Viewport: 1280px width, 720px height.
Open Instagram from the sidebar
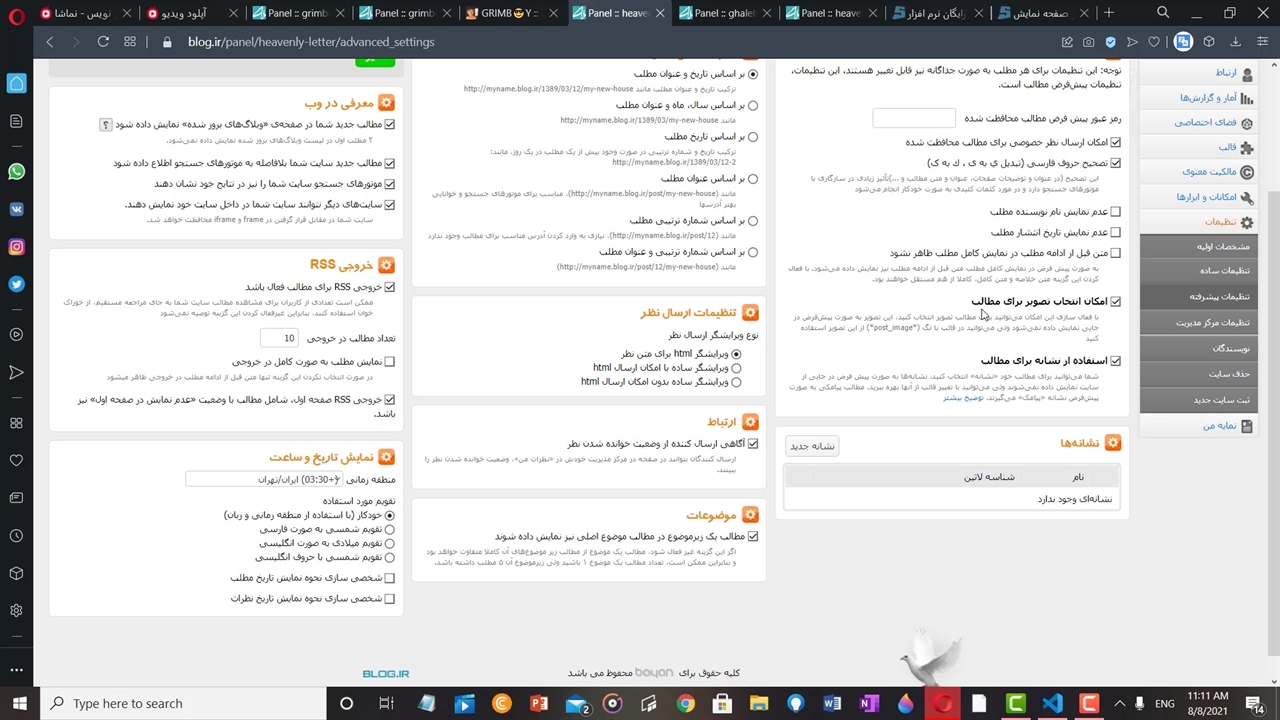[x=16, y=247]
